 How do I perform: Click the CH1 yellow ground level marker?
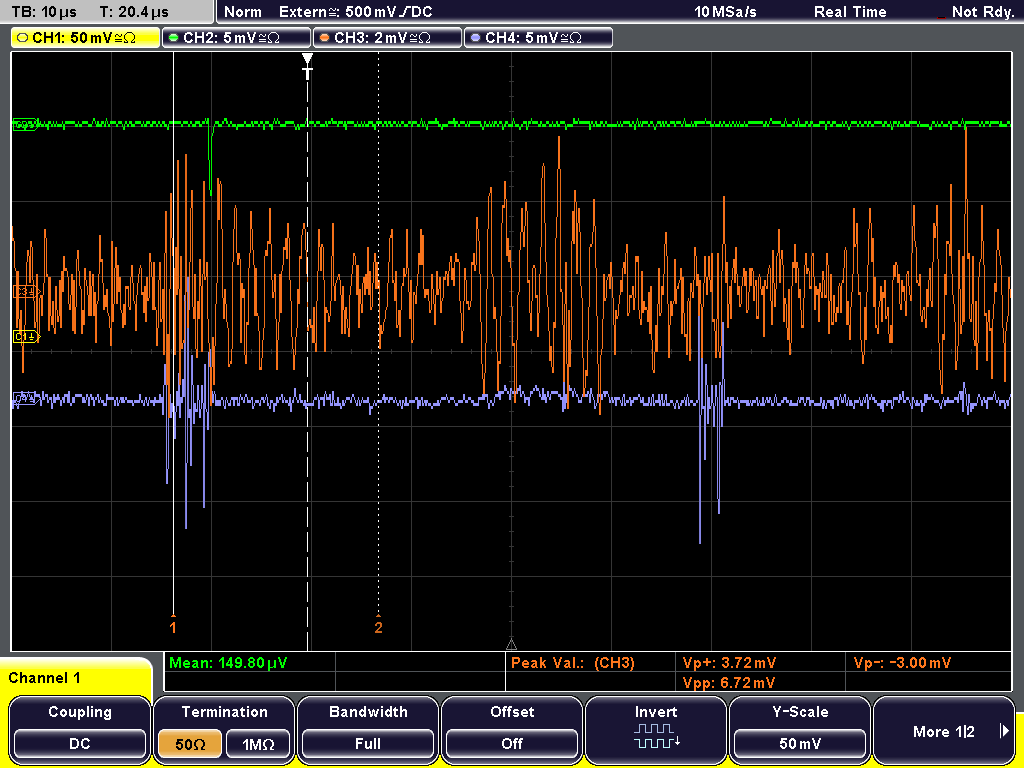coord(27,337)
